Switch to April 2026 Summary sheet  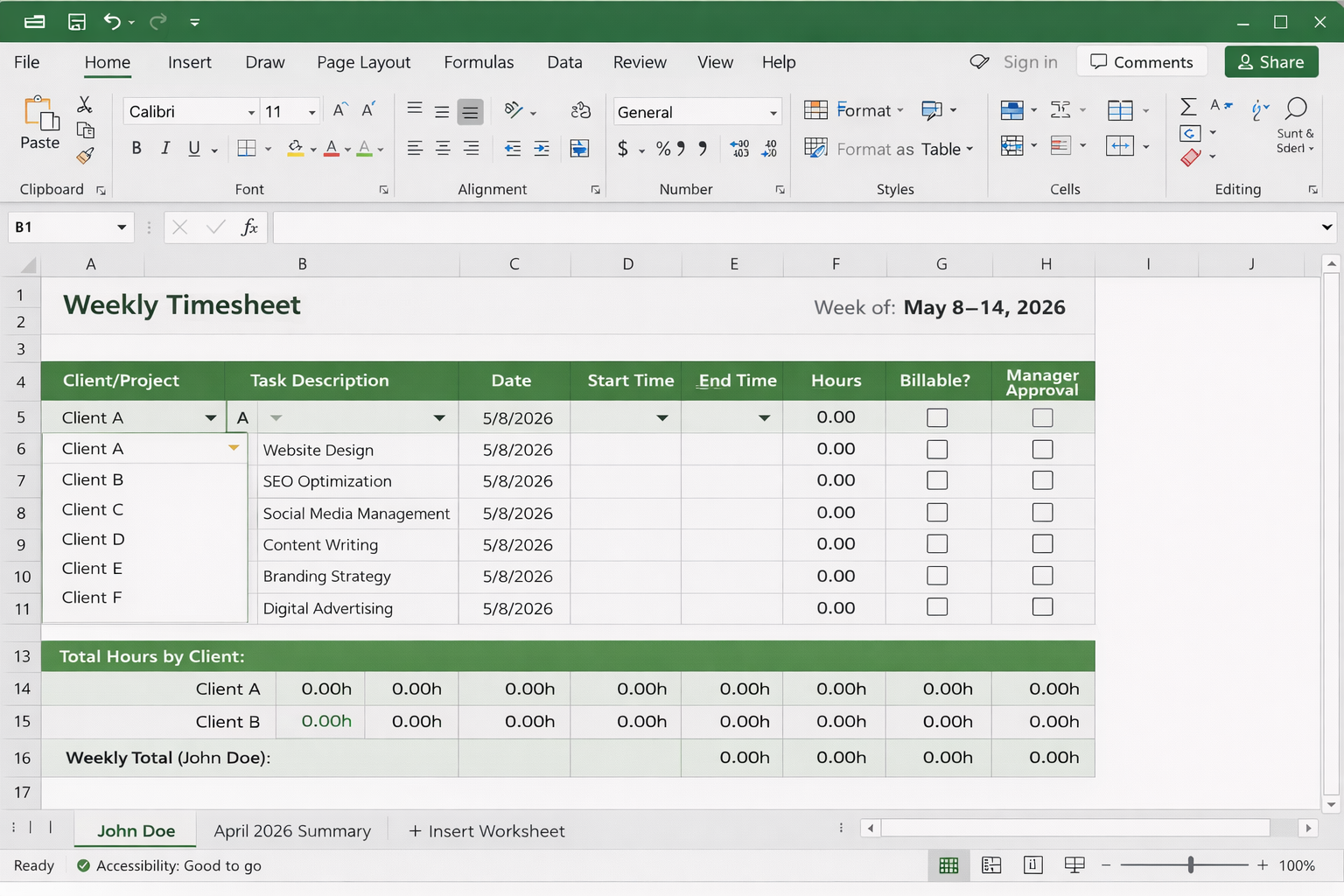click(x=292, y=831)
